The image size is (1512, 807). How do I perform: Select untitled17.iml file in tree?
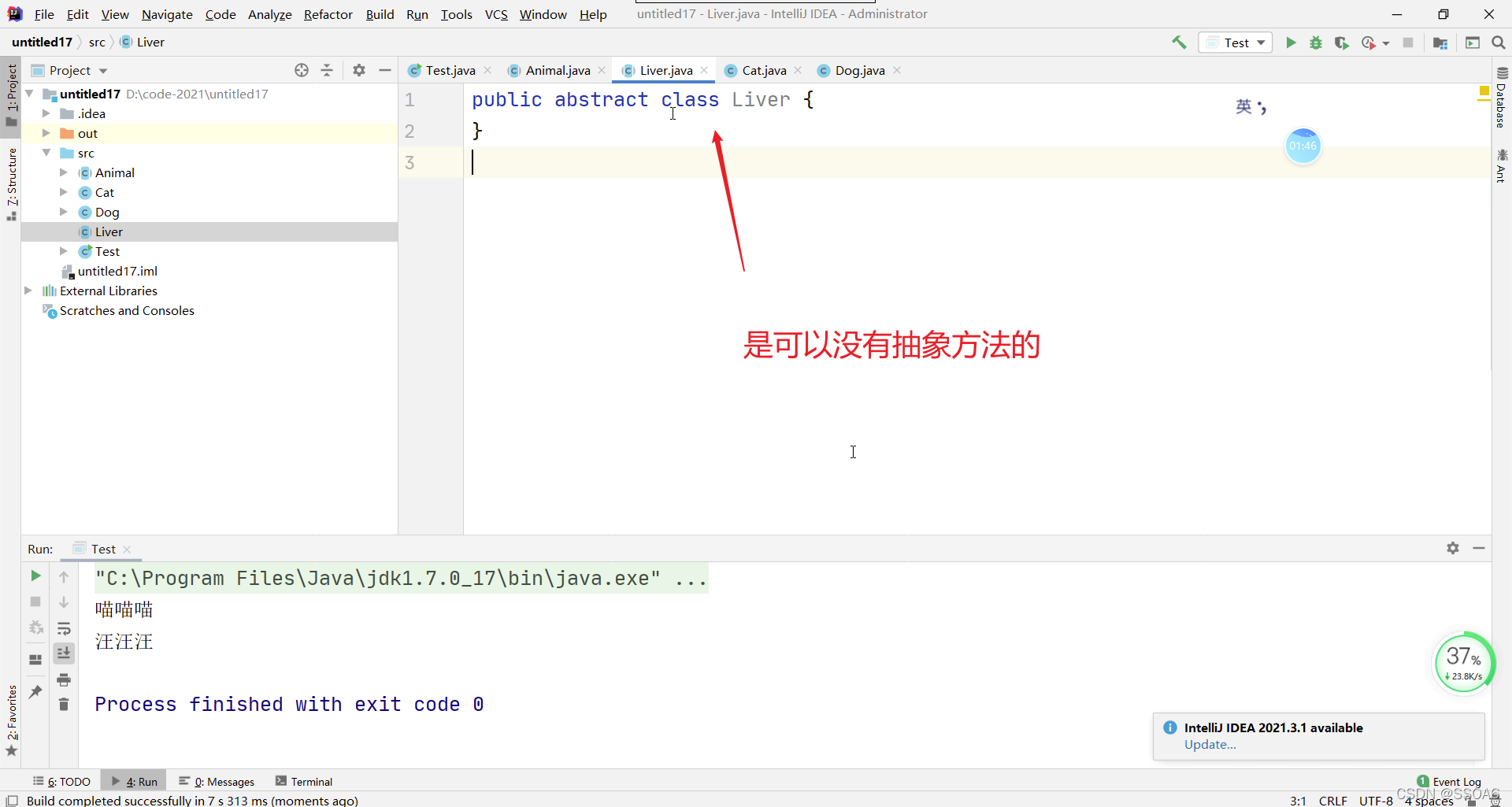point(117,271)
